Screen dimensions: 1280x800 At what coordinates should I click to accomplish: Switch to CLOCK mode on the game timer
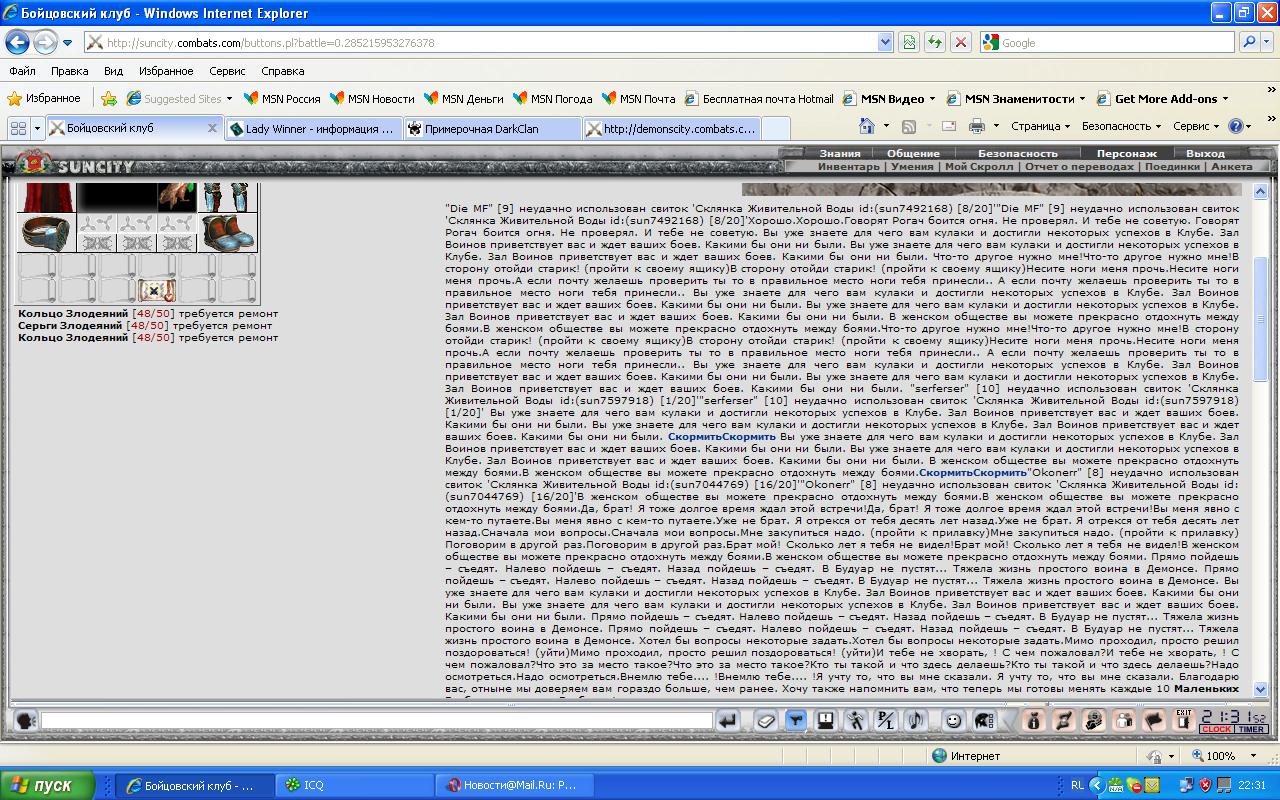(x=1216, y=730)
